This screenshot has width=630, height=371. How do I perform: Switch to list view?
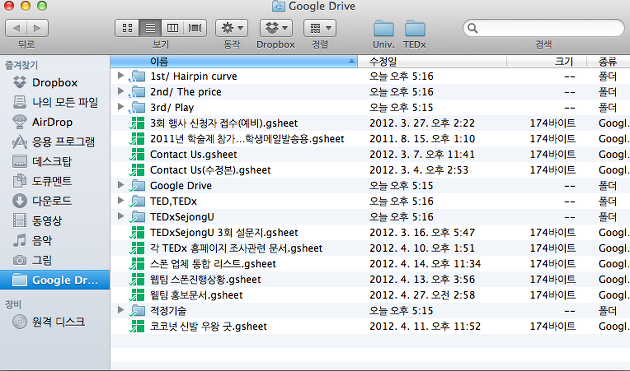[x=150, y=28]
